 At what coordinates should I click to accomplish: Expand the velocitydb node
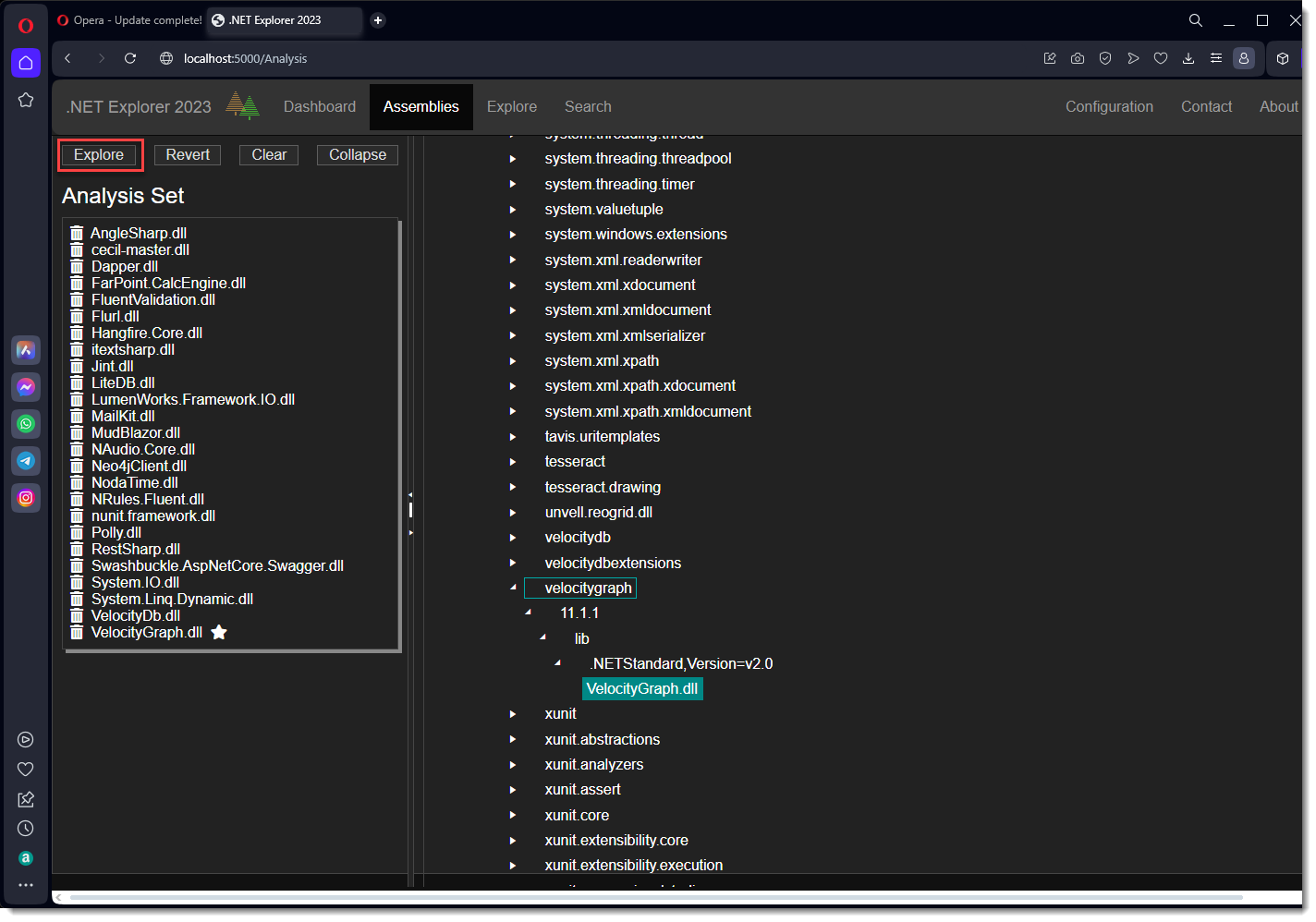(x=513, y=538)
